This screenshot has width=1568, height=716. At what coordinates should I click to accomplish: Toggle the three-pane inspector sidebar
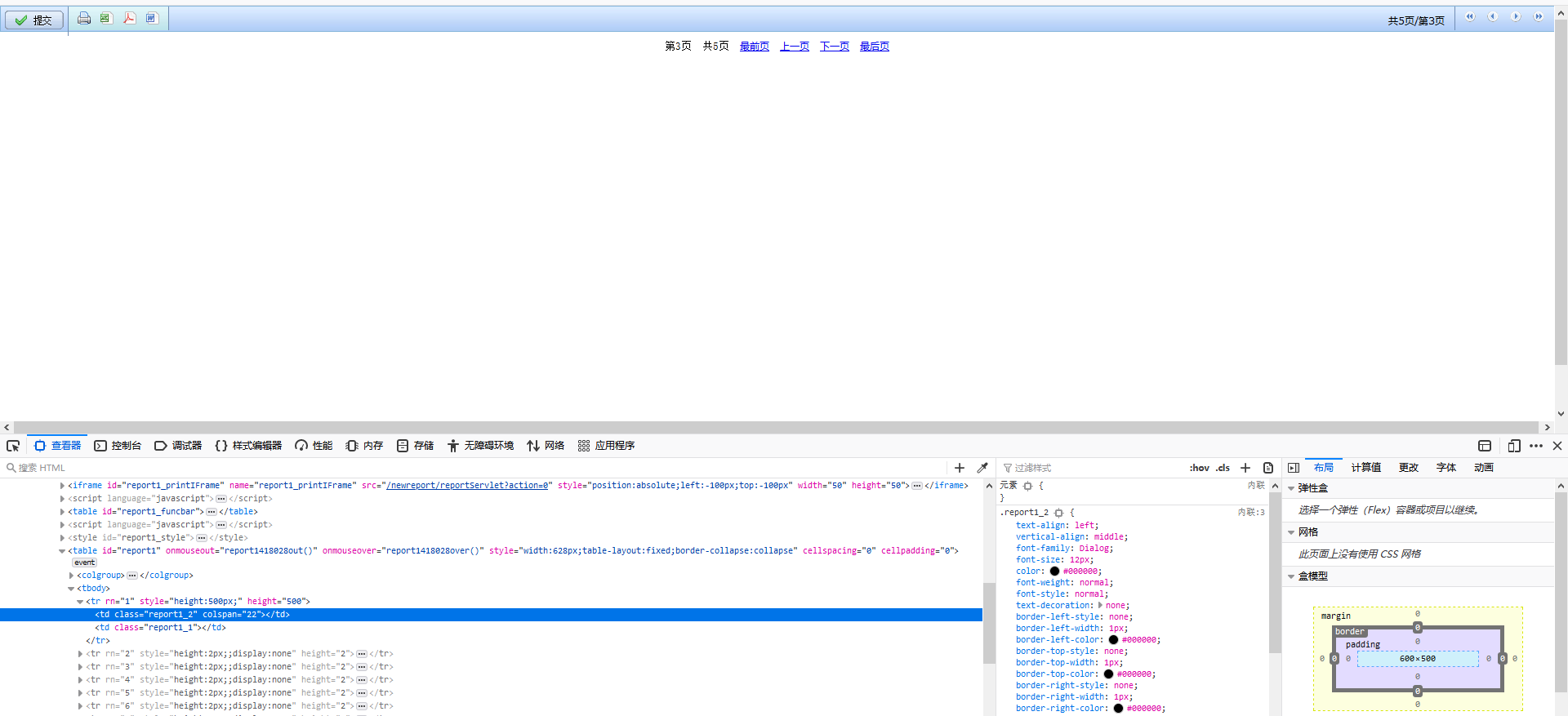tap(1294, 468)
